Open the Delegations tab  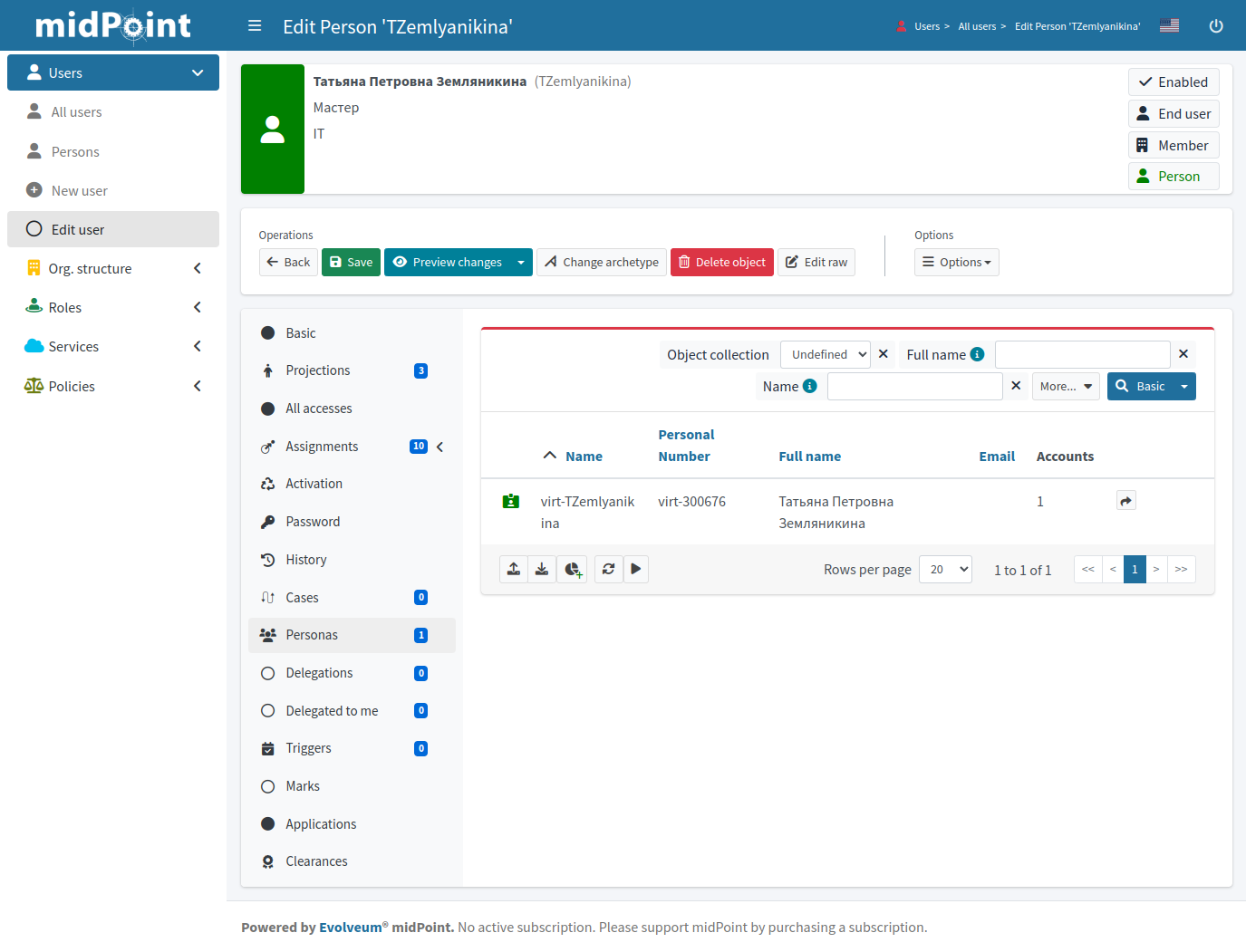tap(352, 673)
